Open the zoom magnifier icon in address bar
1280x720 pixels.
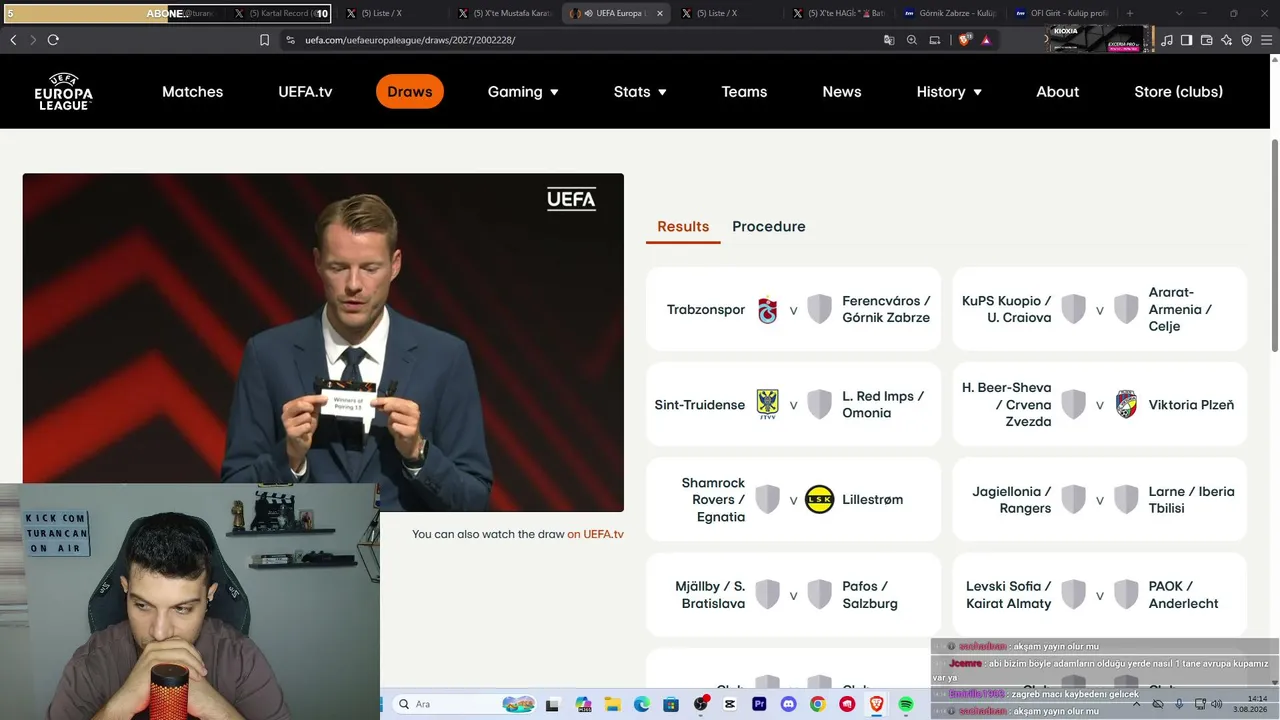click(912, 40)
